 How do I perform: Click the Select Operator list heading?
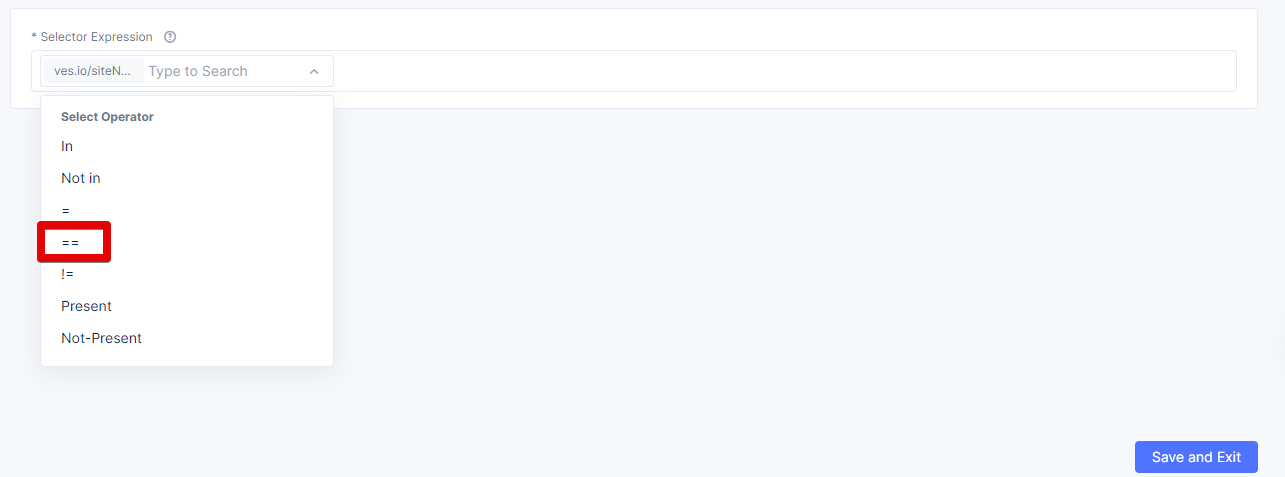[x=107, y=117]
